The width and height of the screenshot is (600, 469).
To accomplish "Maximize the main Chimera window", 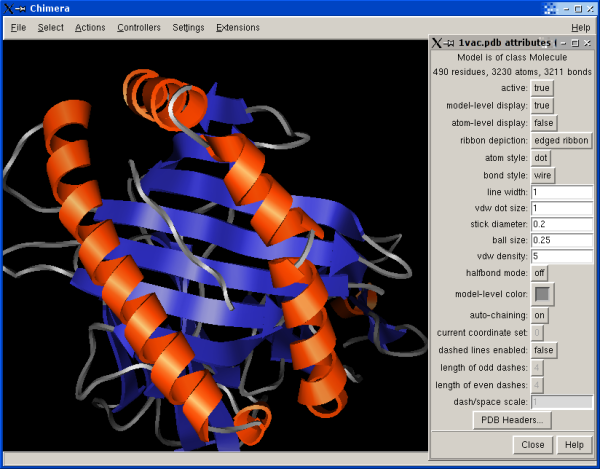I will [x=577, y=8].
